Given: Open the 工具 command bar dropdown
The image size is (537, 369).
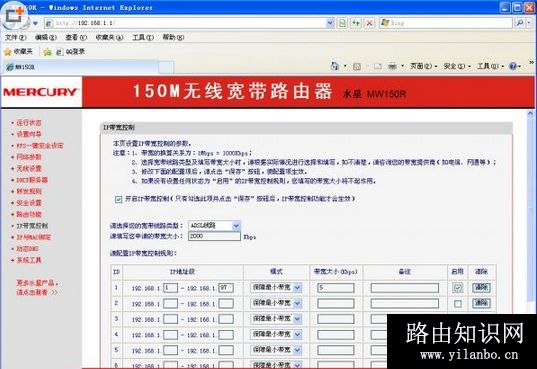Looking at the screenshot, I should [x=490, y=66].
